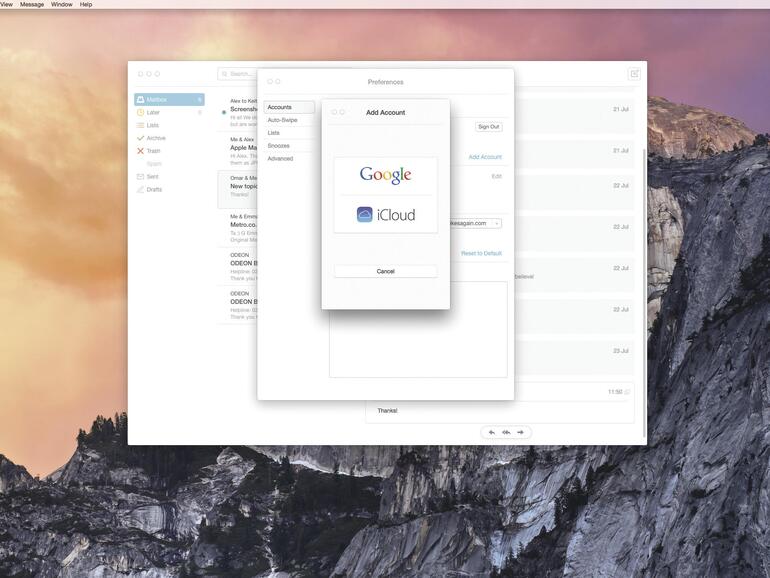770x578 pixels.
Task: Open the Apple Ma email from Me & Alex
Action: (237, 151)
